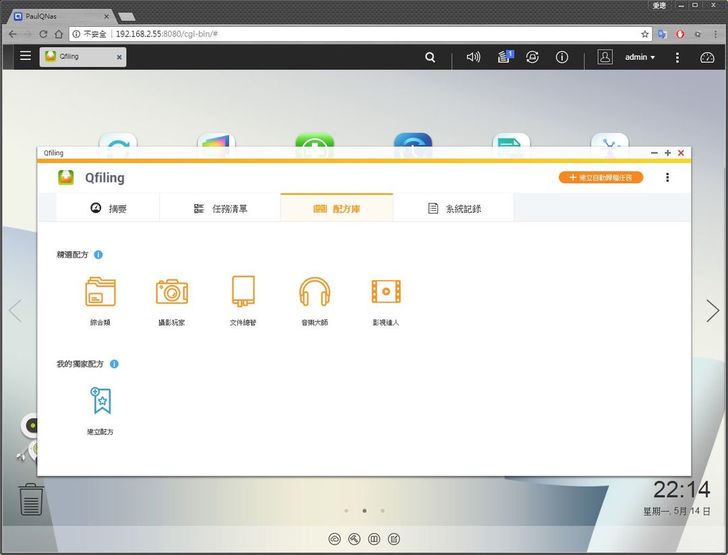Show info for 精選配方 section
Image resolution: width=728 pixels, height=555 pixels.
coord(98,255)
